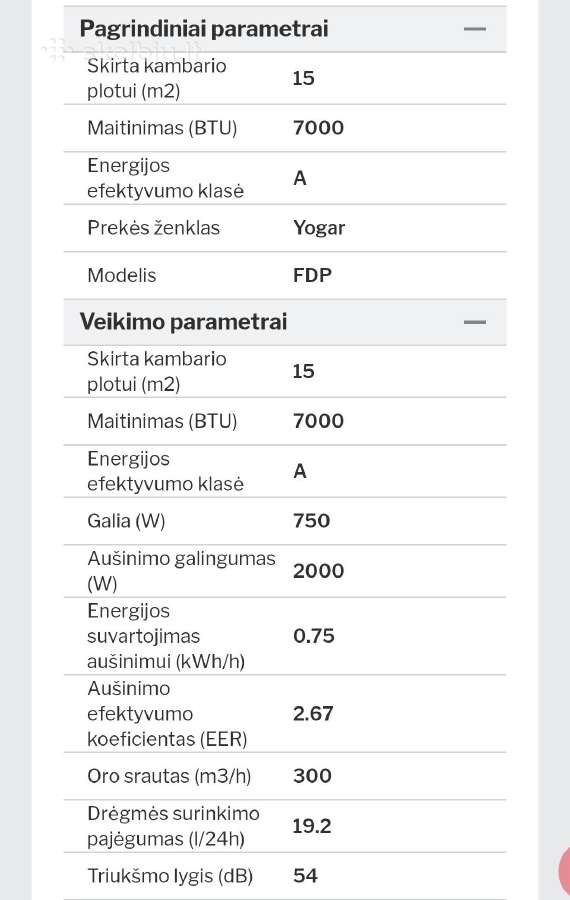Click Skirta kambario plotui row in Pagrindiniai
The height and width of the screenshot is (900, 570).
285,79
